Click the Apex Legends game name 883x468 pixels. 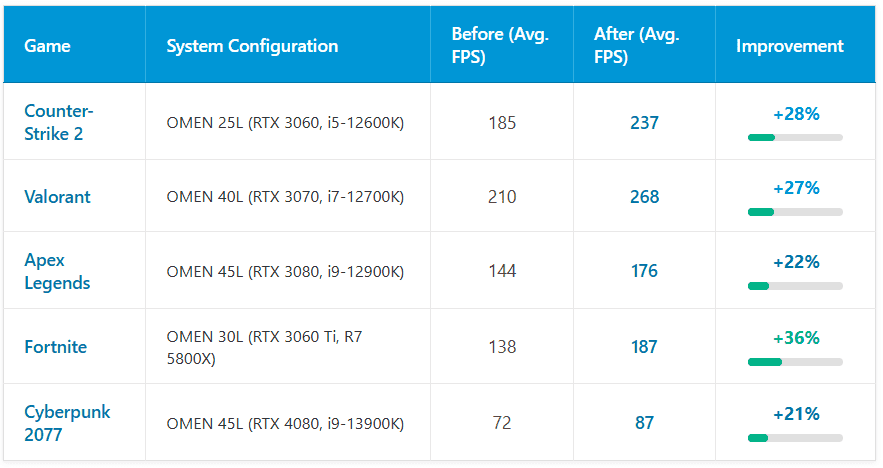click(57, 271)
